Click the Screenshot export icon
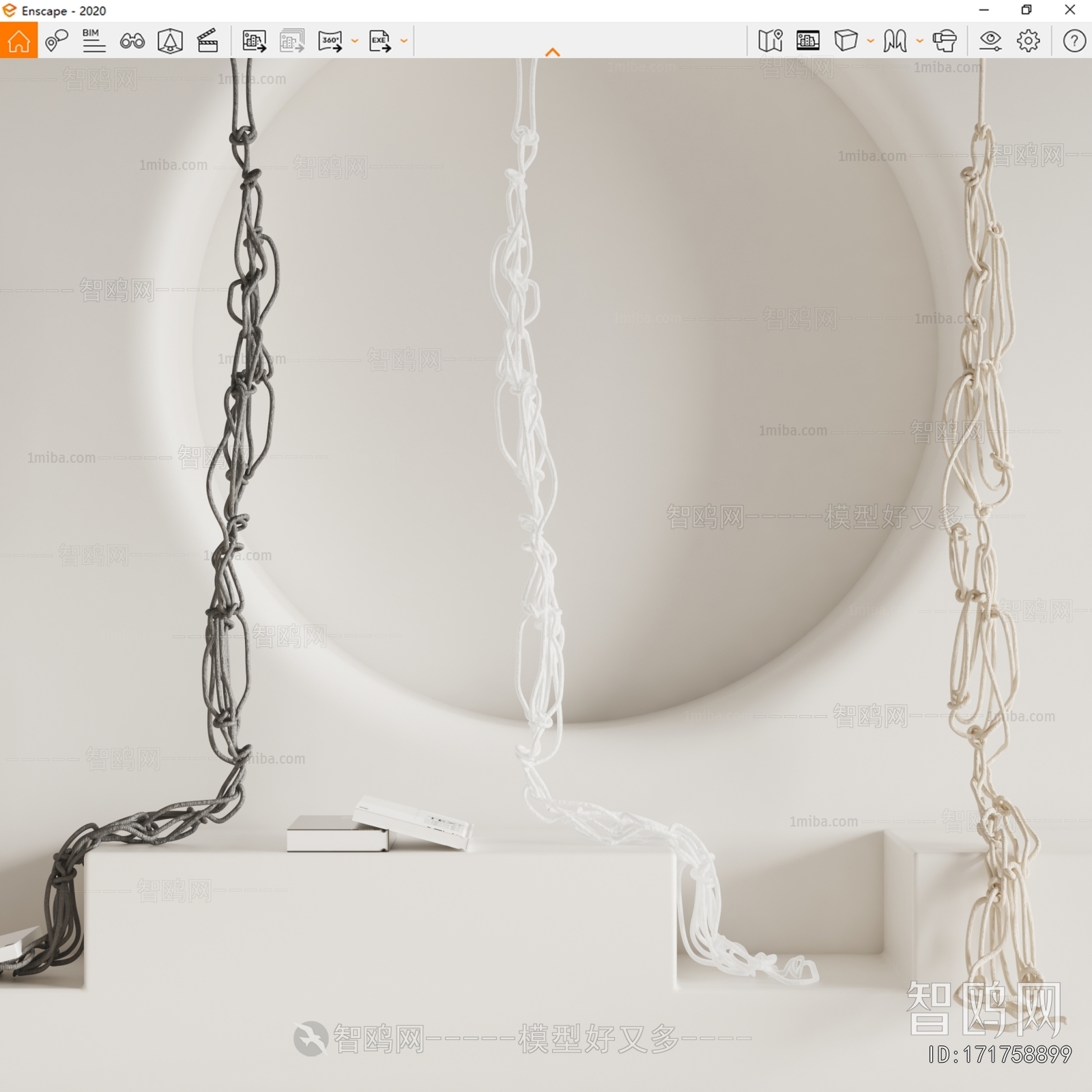 tap(254, 41)
